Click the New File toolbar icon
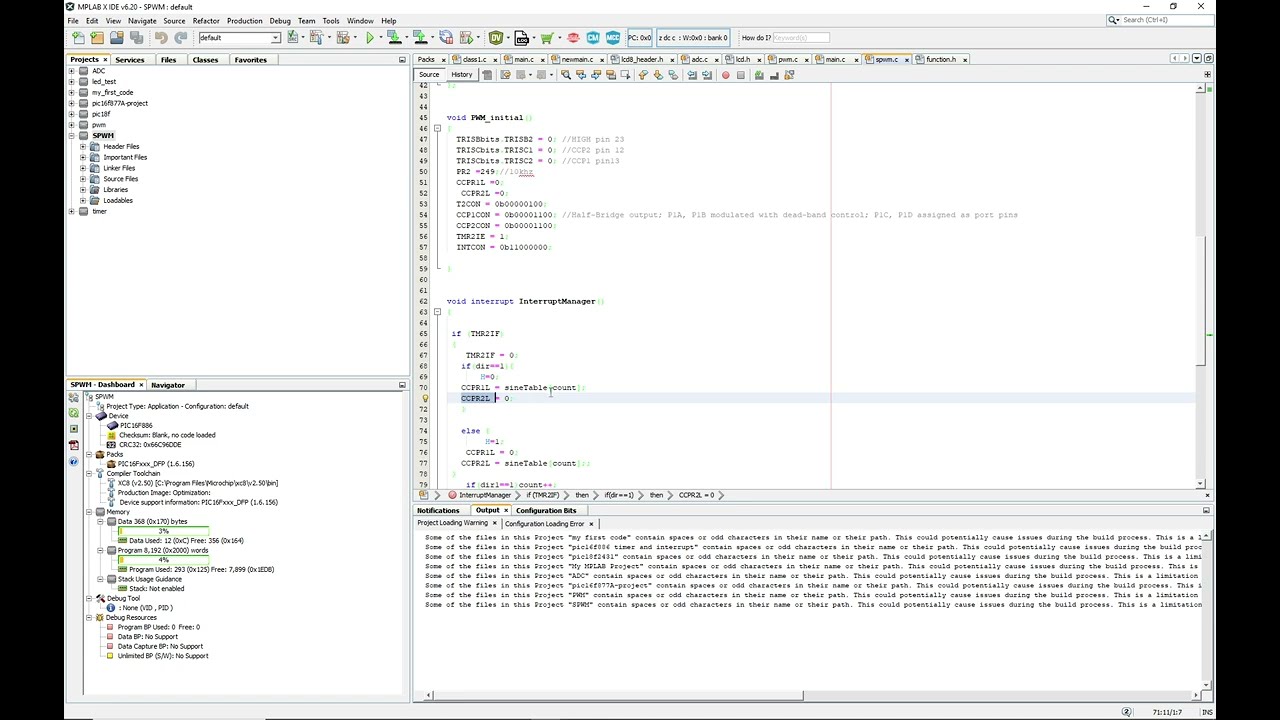 pyautogui.click(x=79, y=38)
